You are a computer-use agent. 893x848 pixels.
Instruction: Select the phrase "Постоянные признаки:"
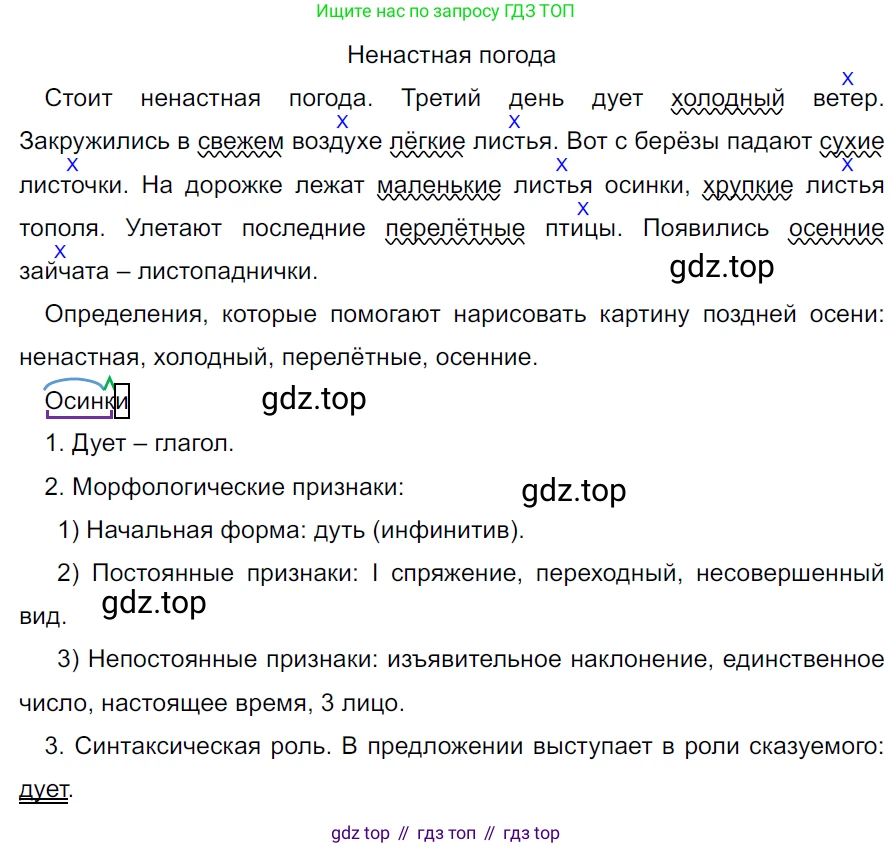click(226, 573)
